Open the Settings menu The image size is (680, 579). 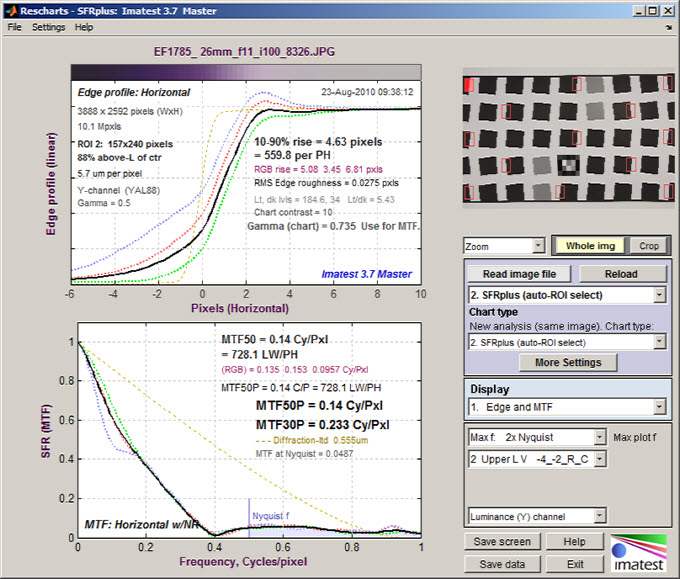pos(48,27)
